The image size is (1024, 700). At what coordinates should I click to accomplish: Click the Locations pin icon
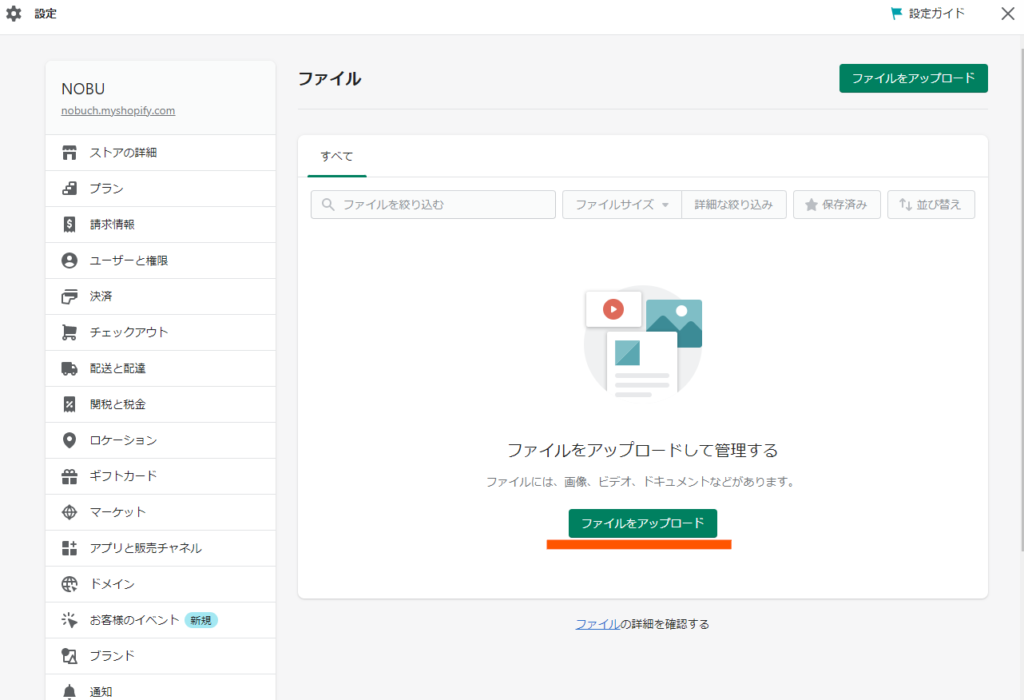point(69,441)
